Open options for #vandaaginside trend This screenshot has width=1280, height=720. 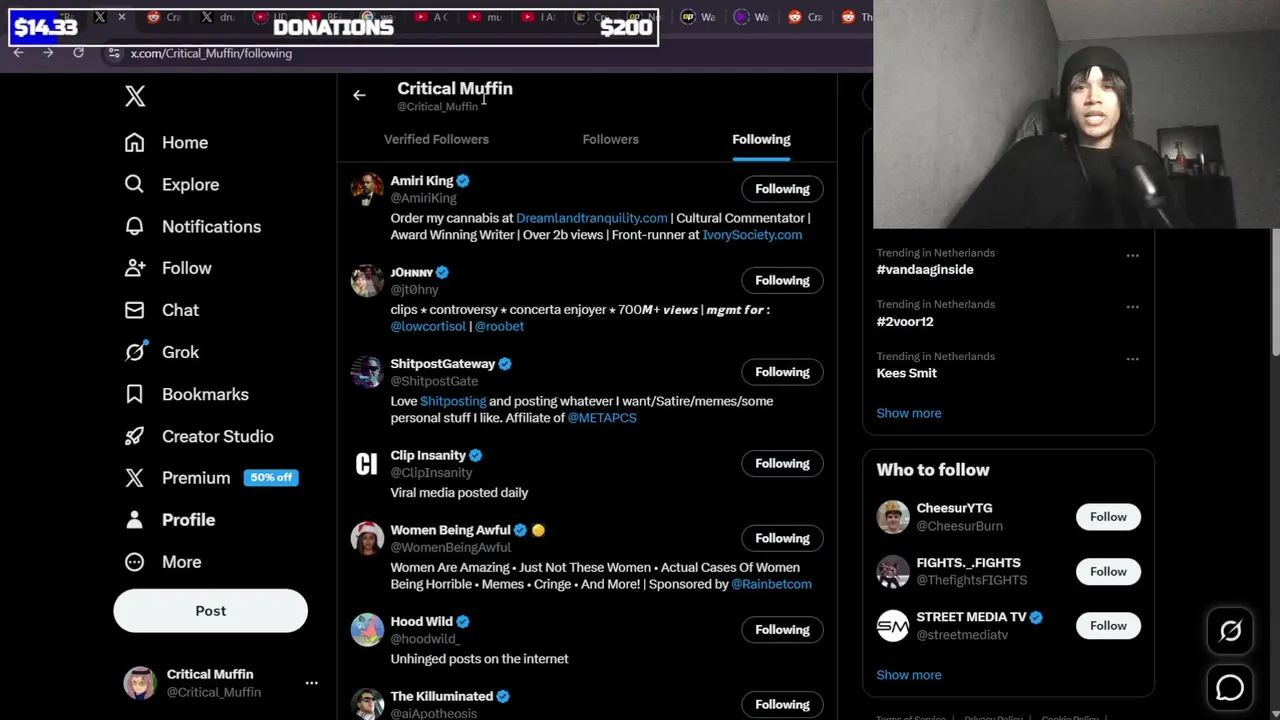tap(1132, 255)
